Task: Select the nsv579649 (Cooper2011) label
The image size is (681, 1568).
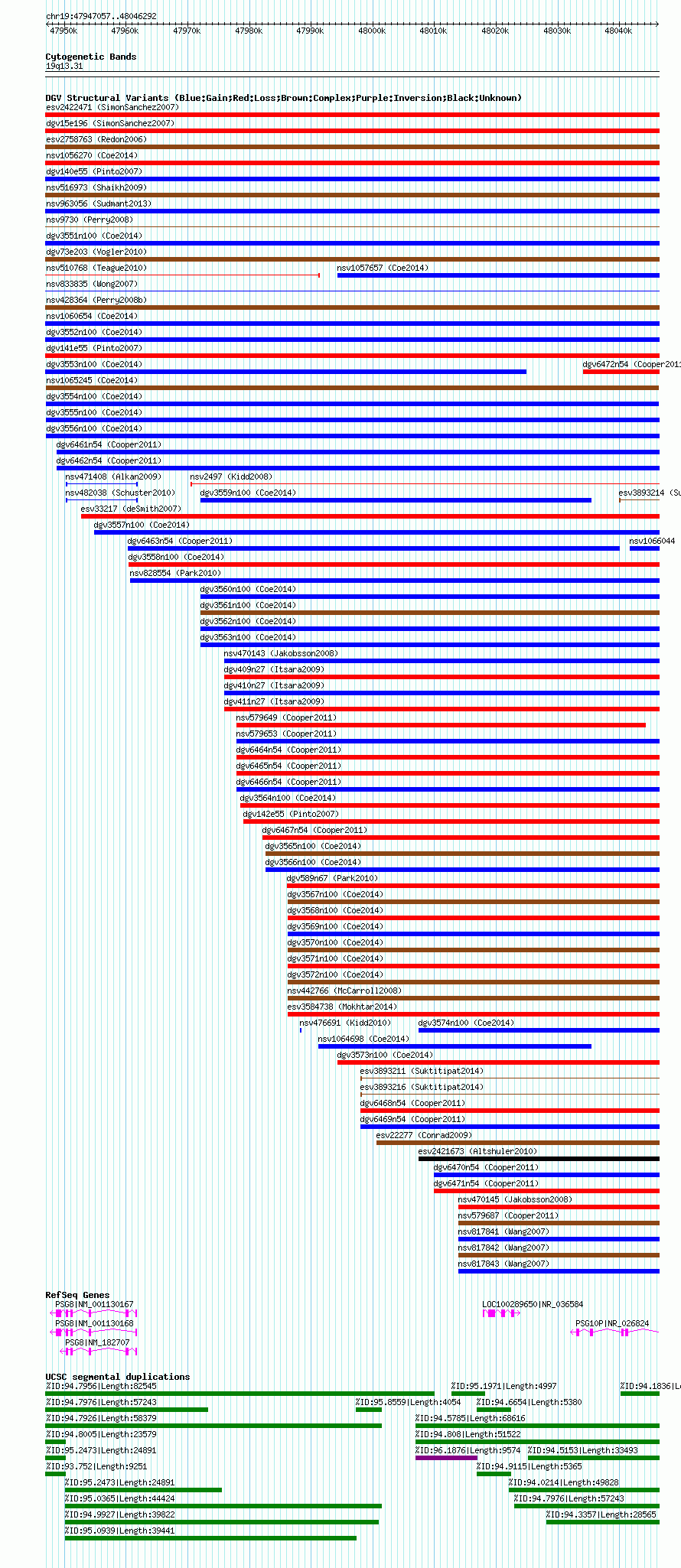Action: click(286, 717)
